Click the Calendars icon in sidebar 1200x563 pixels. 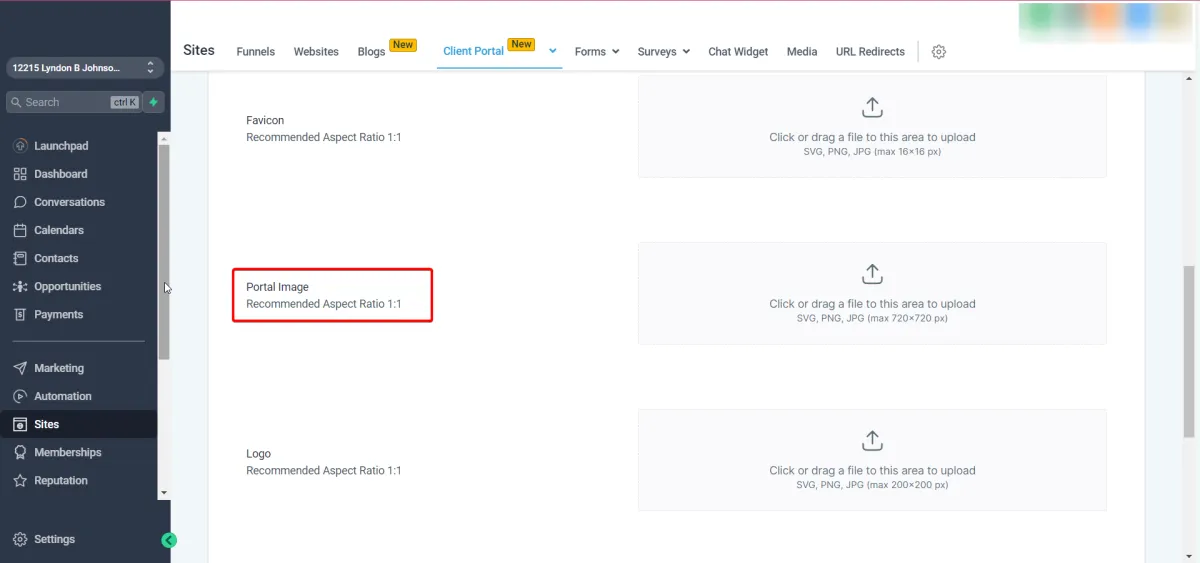[20, 230]
